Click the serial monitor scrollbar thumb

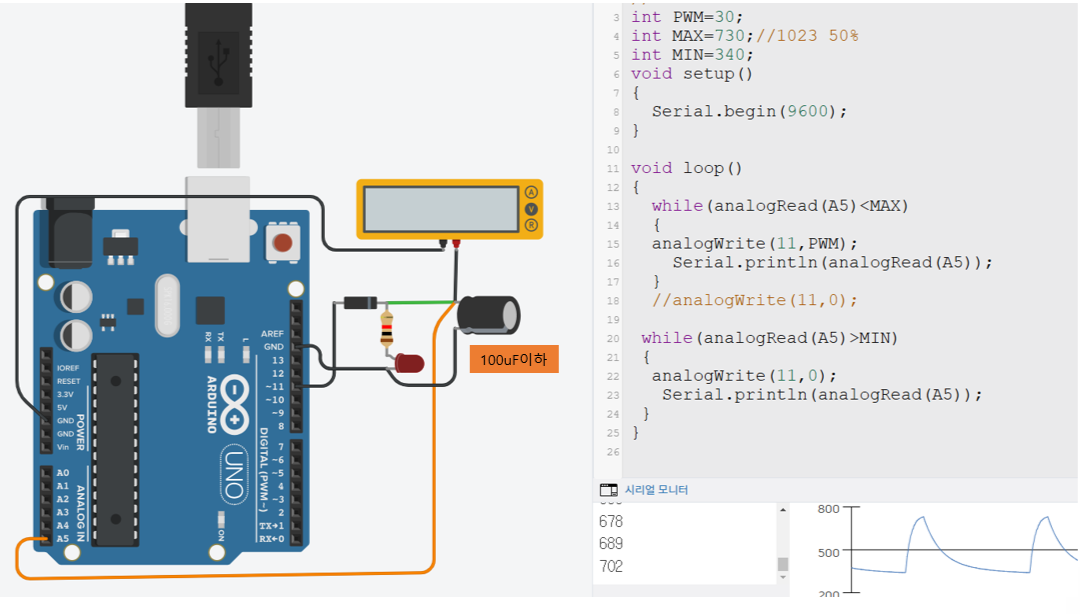point(783,565)
